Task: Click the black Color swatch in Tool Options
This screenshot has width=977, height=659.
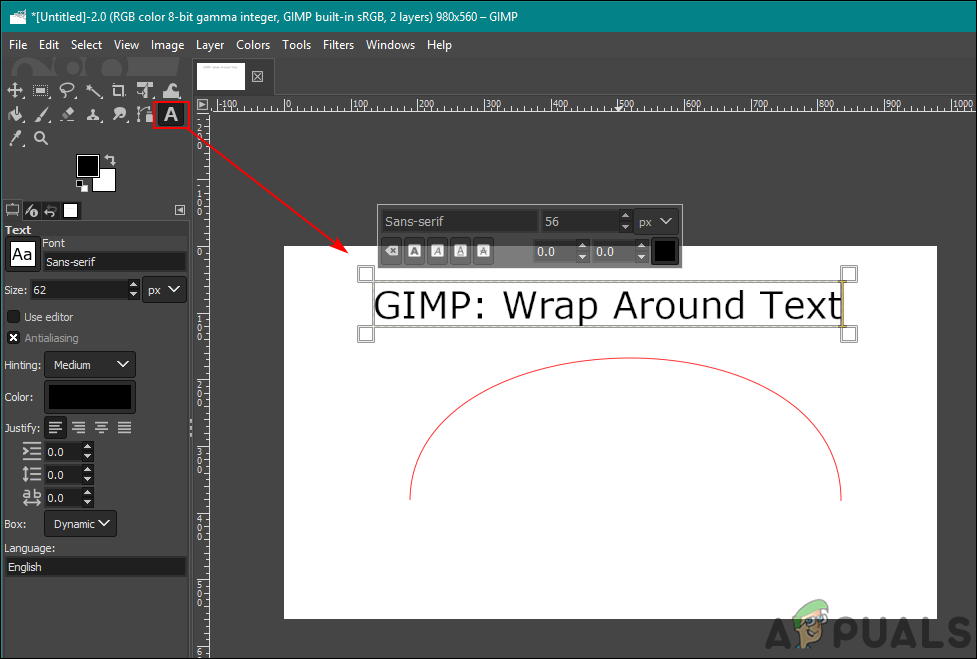Action: tap(89, 397)
